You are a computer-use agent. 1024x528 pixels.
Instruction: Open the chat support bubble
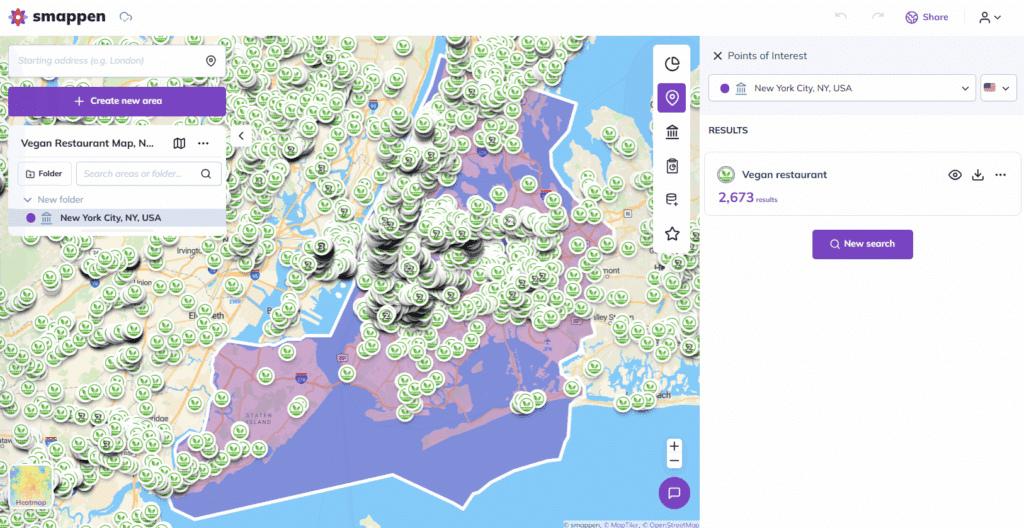pyautogui.click(x=674, y=492)
